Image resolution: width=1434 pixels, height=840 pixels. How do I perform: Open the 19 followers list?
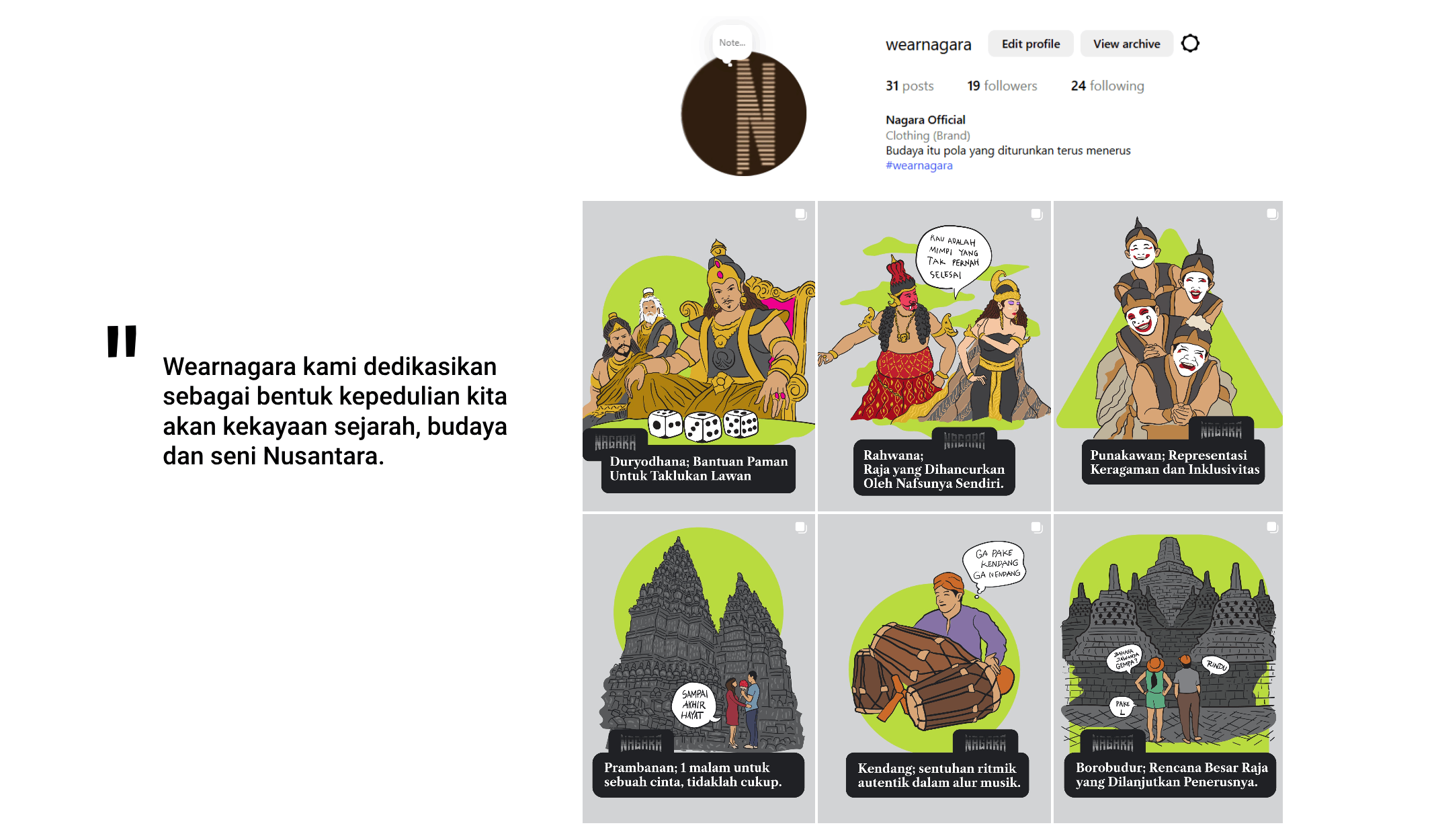coord(1002,86)
